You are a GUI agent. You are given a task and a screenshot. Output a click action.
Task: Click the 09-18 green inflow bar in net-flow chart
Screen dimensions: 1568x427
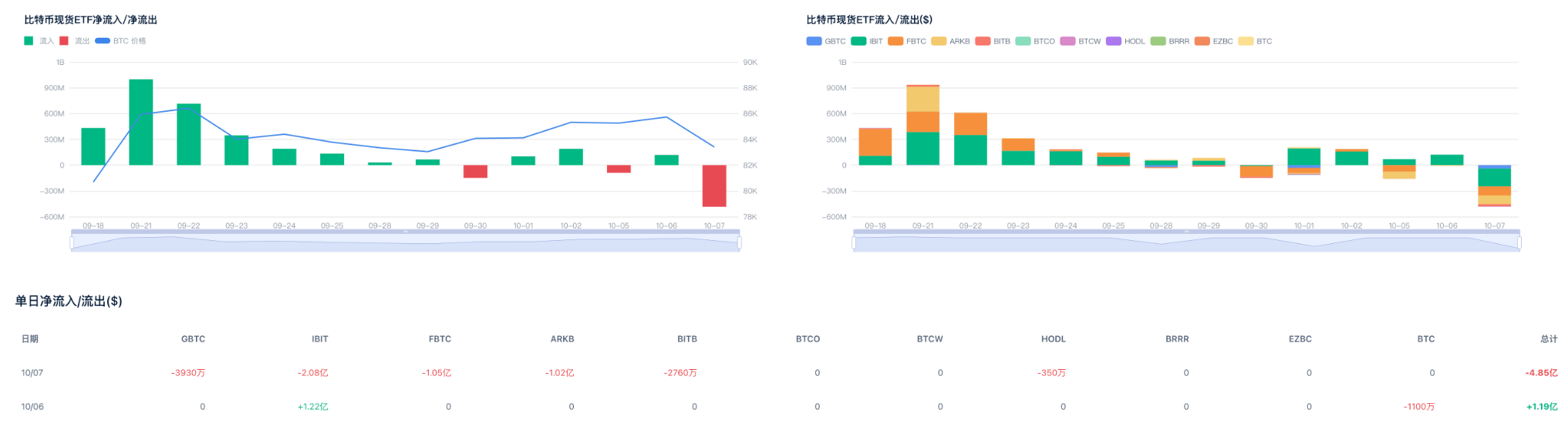click(x=93, y=147)
